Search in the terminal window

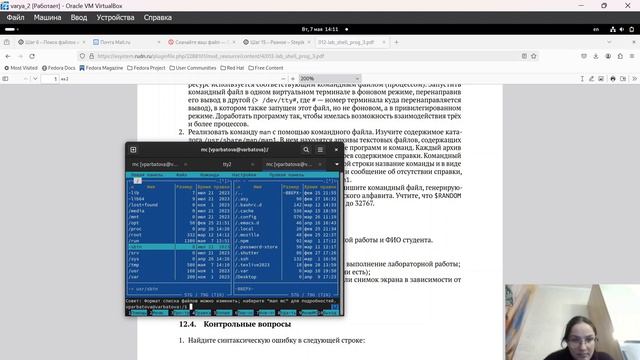point(306,150)
